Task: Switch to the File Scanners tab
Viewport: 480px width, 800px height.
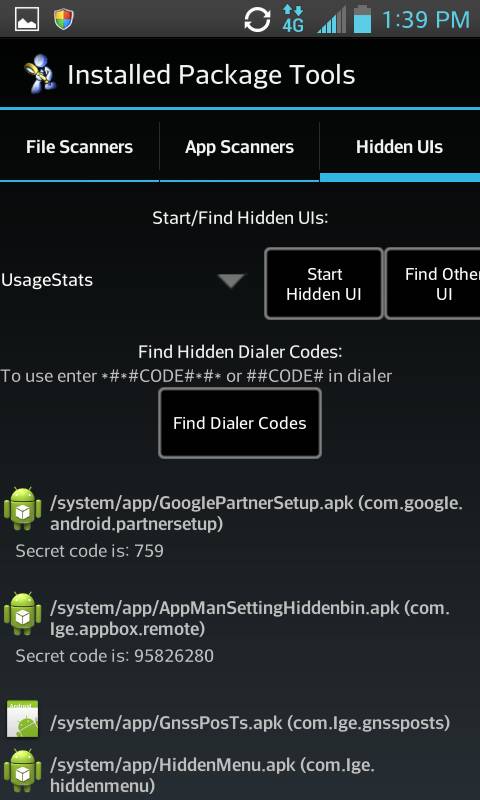Action: pos(80,147)
